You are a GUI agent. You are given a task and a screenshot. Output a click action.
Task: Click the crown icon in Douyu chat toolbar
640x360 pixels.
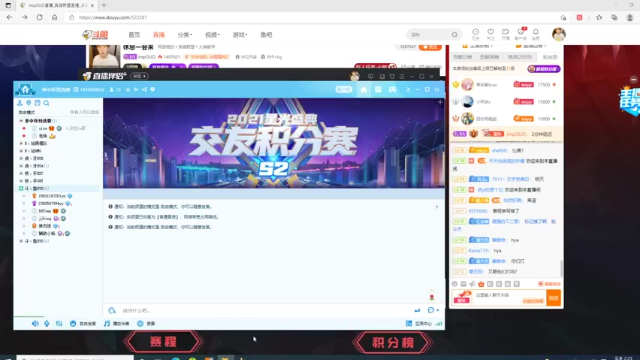pos(481,284)
